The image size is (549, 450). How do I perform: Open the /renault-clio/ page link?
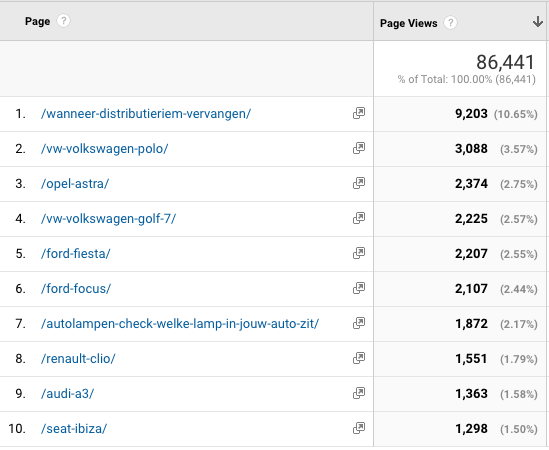click(78, 359)
